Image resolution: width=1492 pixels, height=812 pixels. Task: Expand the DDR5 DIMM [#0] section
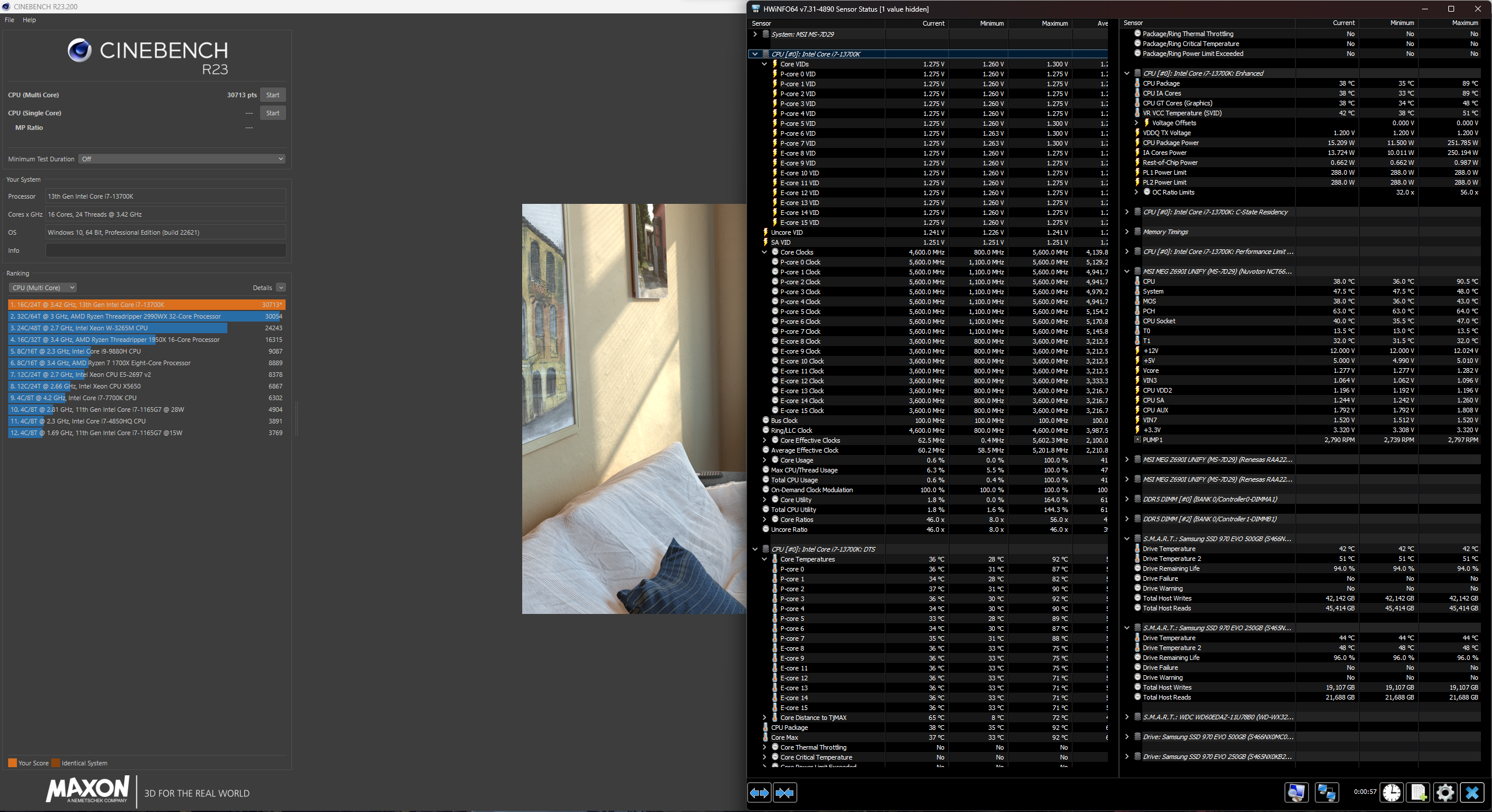coord(1127,499)
